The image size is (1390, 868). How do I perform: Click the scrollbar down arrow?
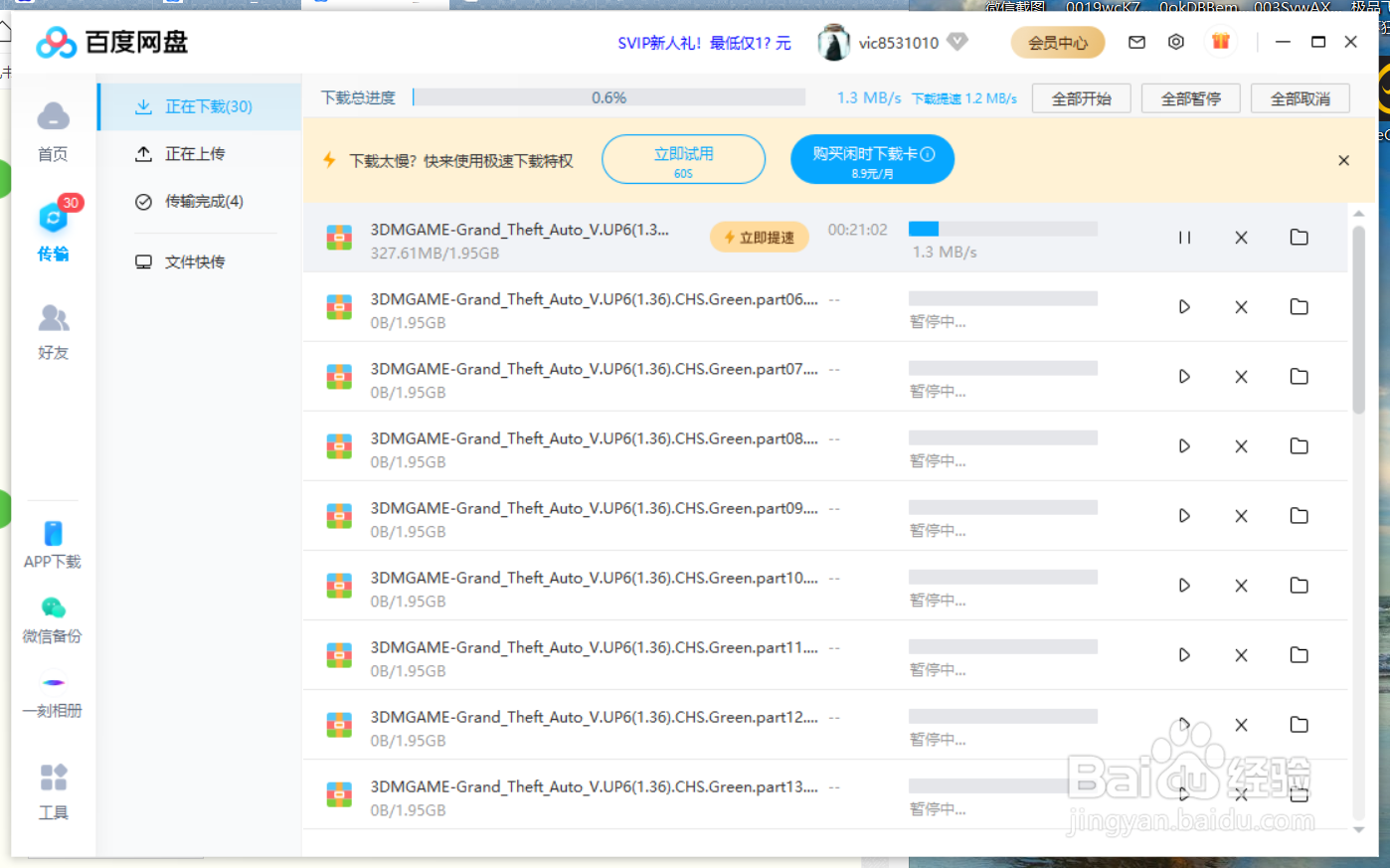point(1358,830)
